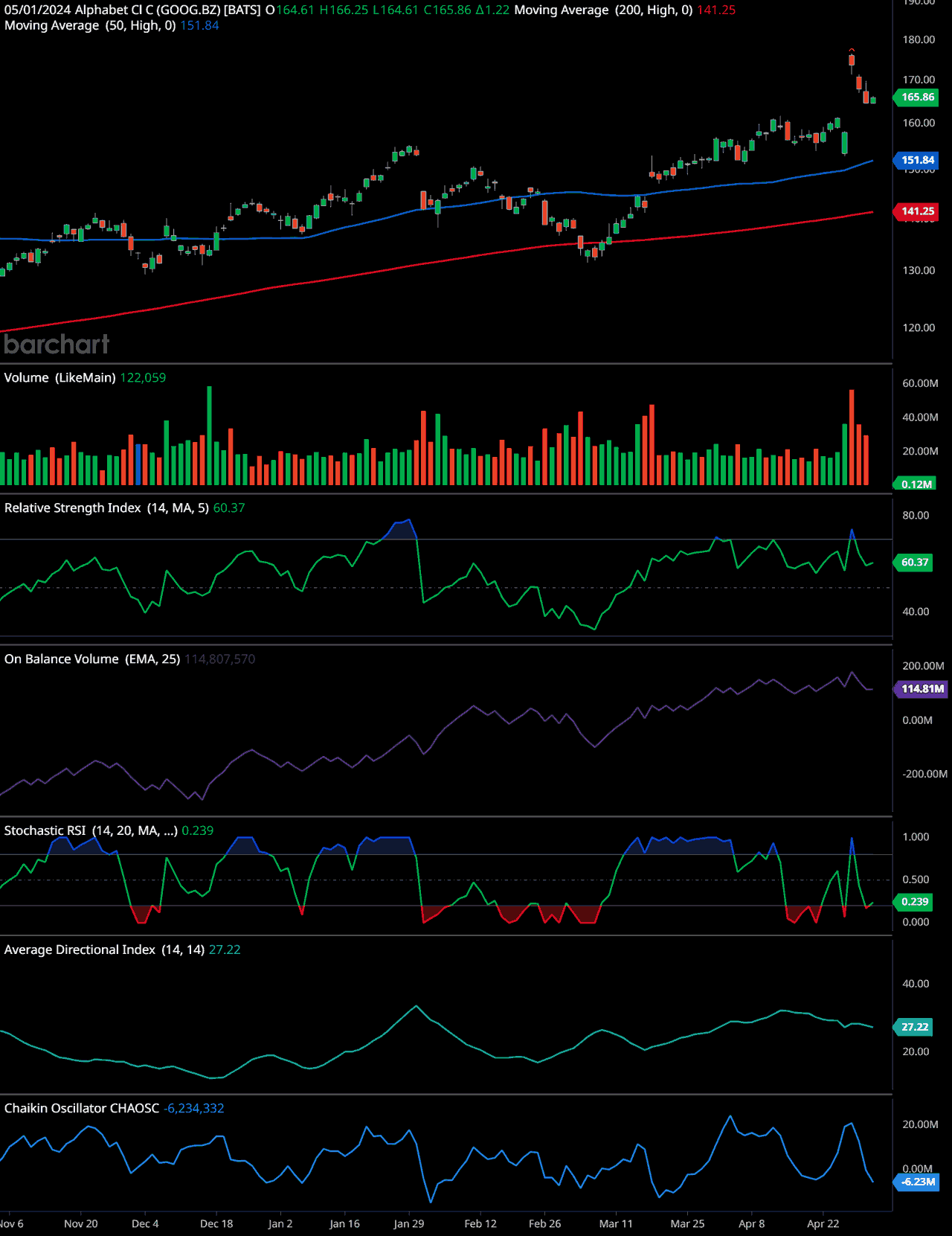Click the 170.00 price axis label
This screenshot has width=952, height=1236.
point(919,80)
